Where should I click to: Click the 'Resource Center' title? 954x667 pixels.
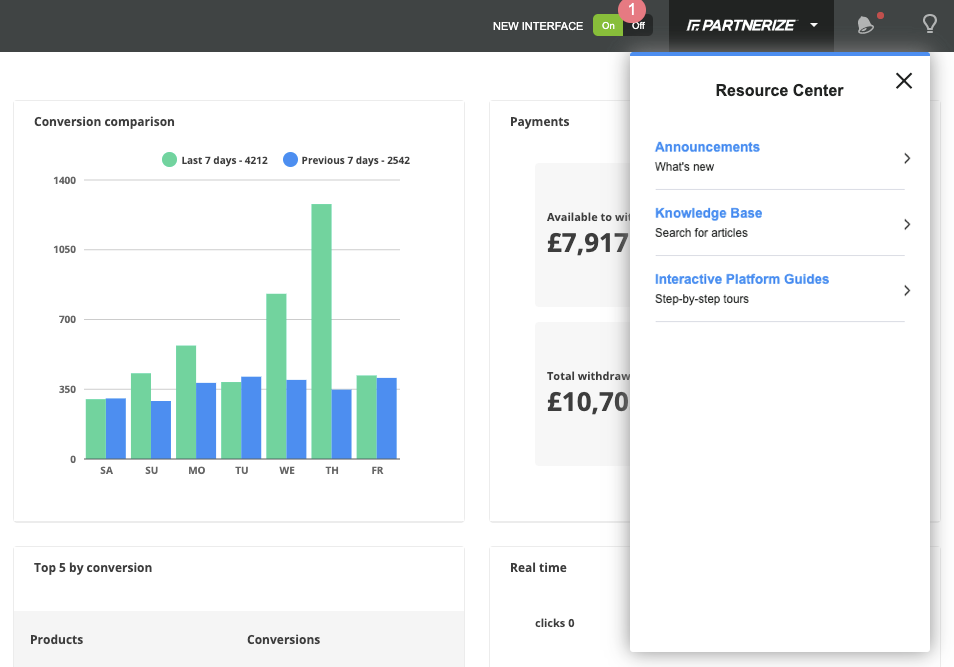pyautogui.click(x=779, y=90)
